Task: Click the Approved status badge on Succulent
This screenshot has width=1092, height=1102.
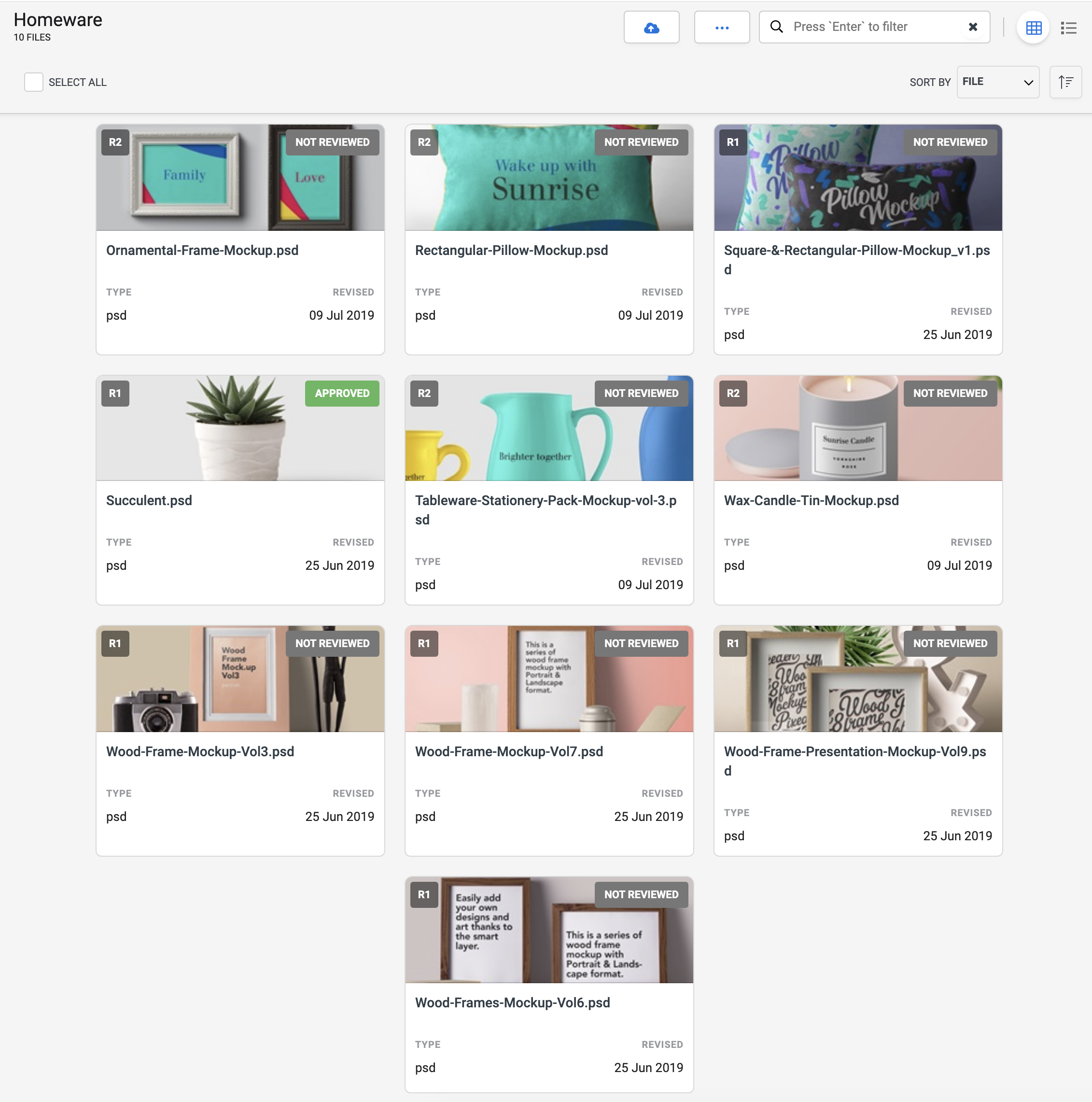Action: pyautogui.click(x=342, y=393)
